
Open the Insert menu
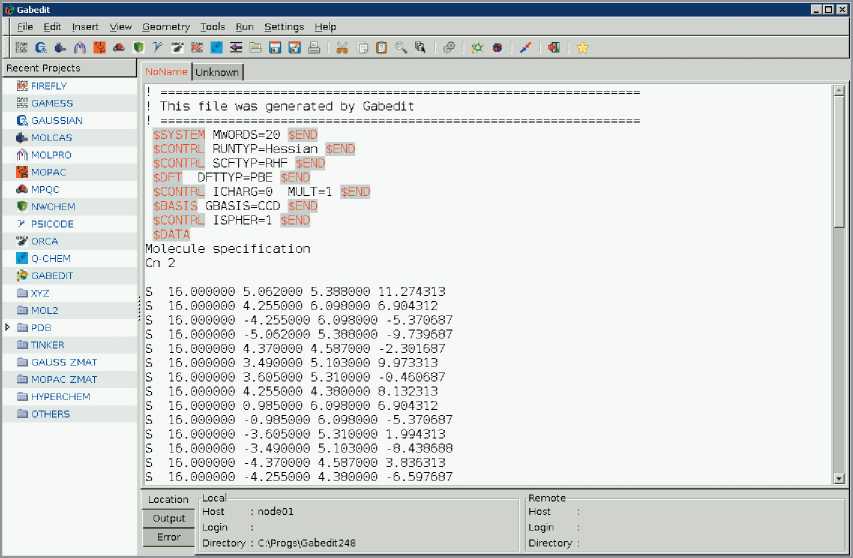click(85, 27)
